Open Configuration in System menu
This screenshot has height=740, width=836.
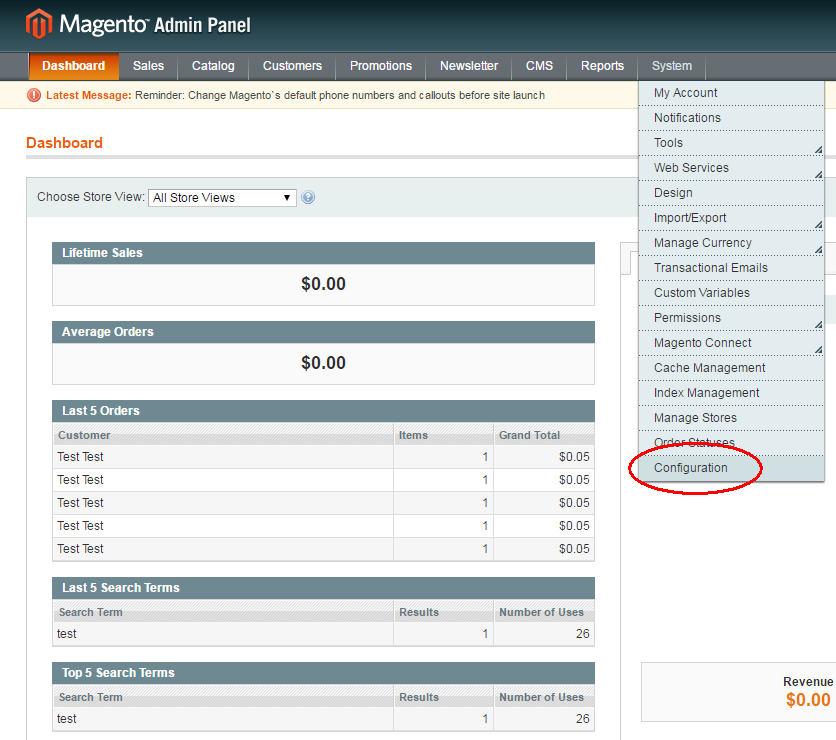coord(731,468)
